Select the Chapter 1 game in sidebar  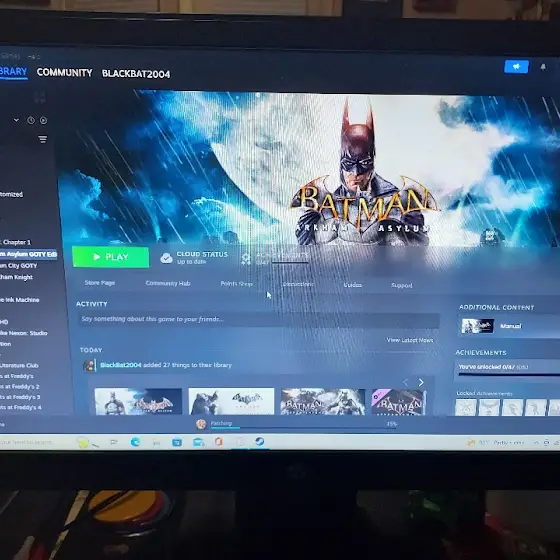pyautogui.click(x=16, y=242)
